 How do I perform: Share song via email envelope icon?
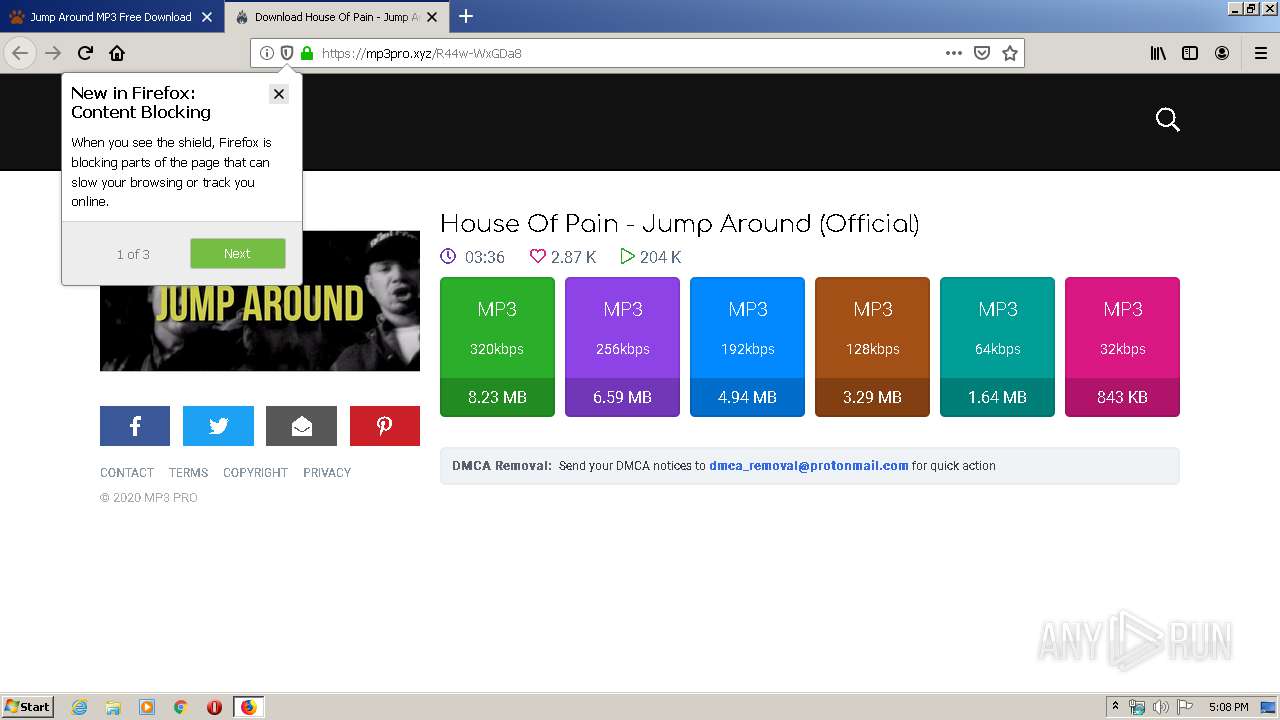(x=301, y=426)
